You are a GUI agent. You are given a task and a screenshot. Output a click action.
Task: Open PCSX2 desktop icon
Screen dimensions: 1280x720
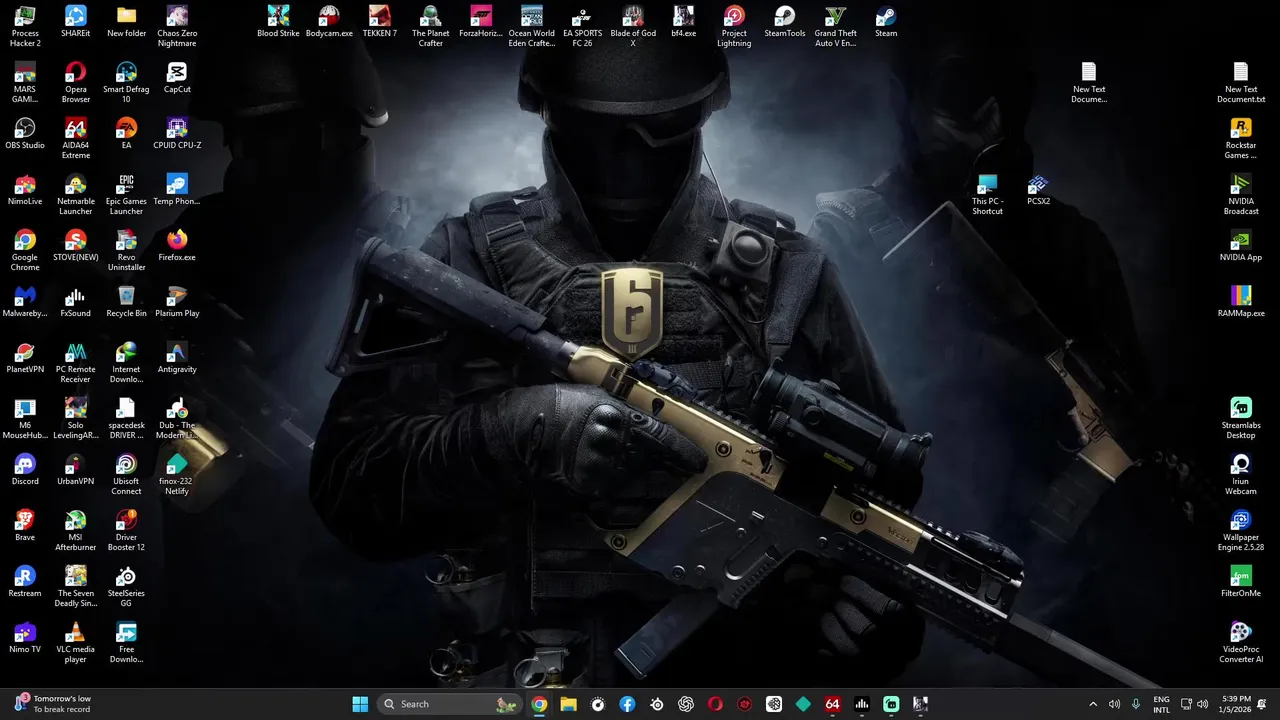[1038, 189]
